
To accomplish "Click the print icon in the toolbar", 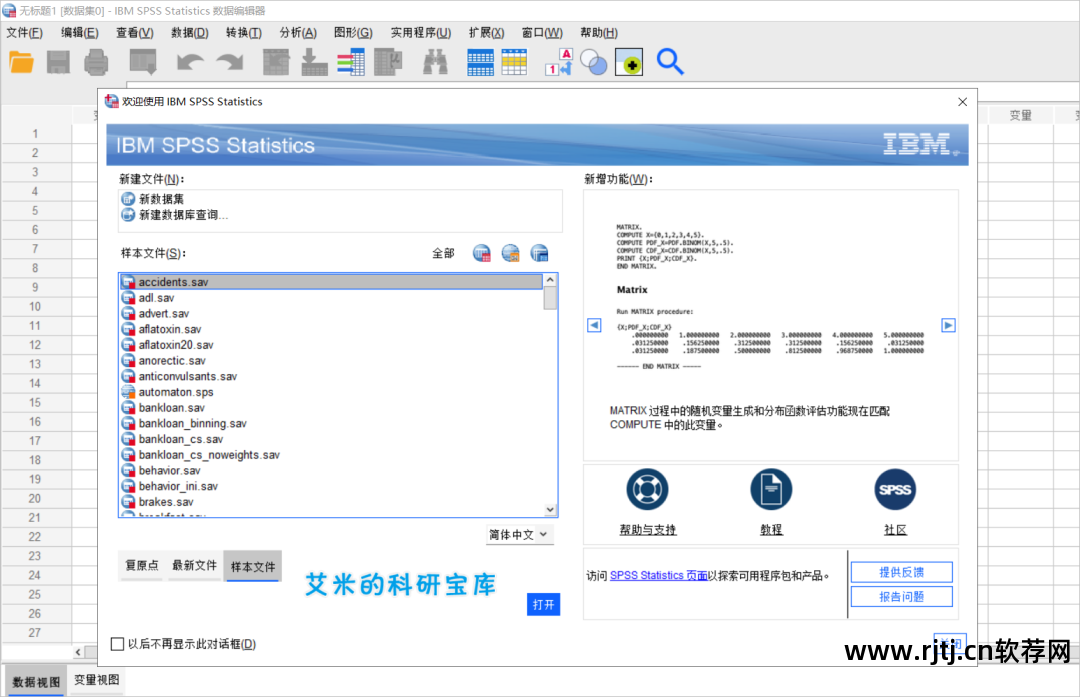I will [x=96, y=63].
